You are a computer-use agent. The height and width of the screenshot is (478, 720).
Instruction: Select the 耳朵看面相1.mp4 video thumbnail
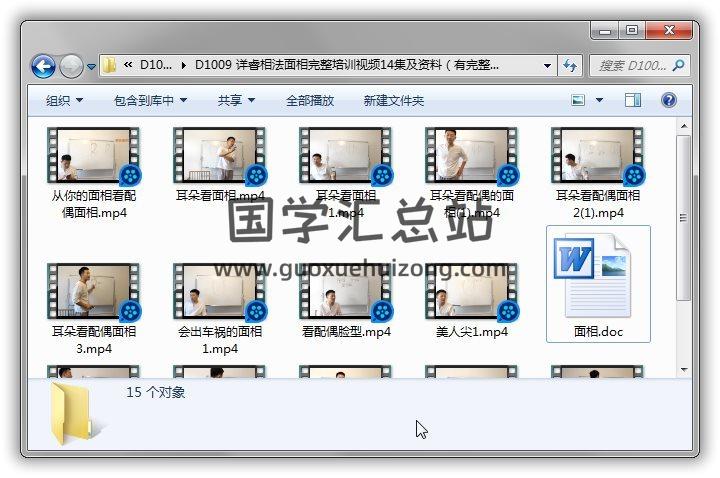pyautogui.click(x=346, y=156)
